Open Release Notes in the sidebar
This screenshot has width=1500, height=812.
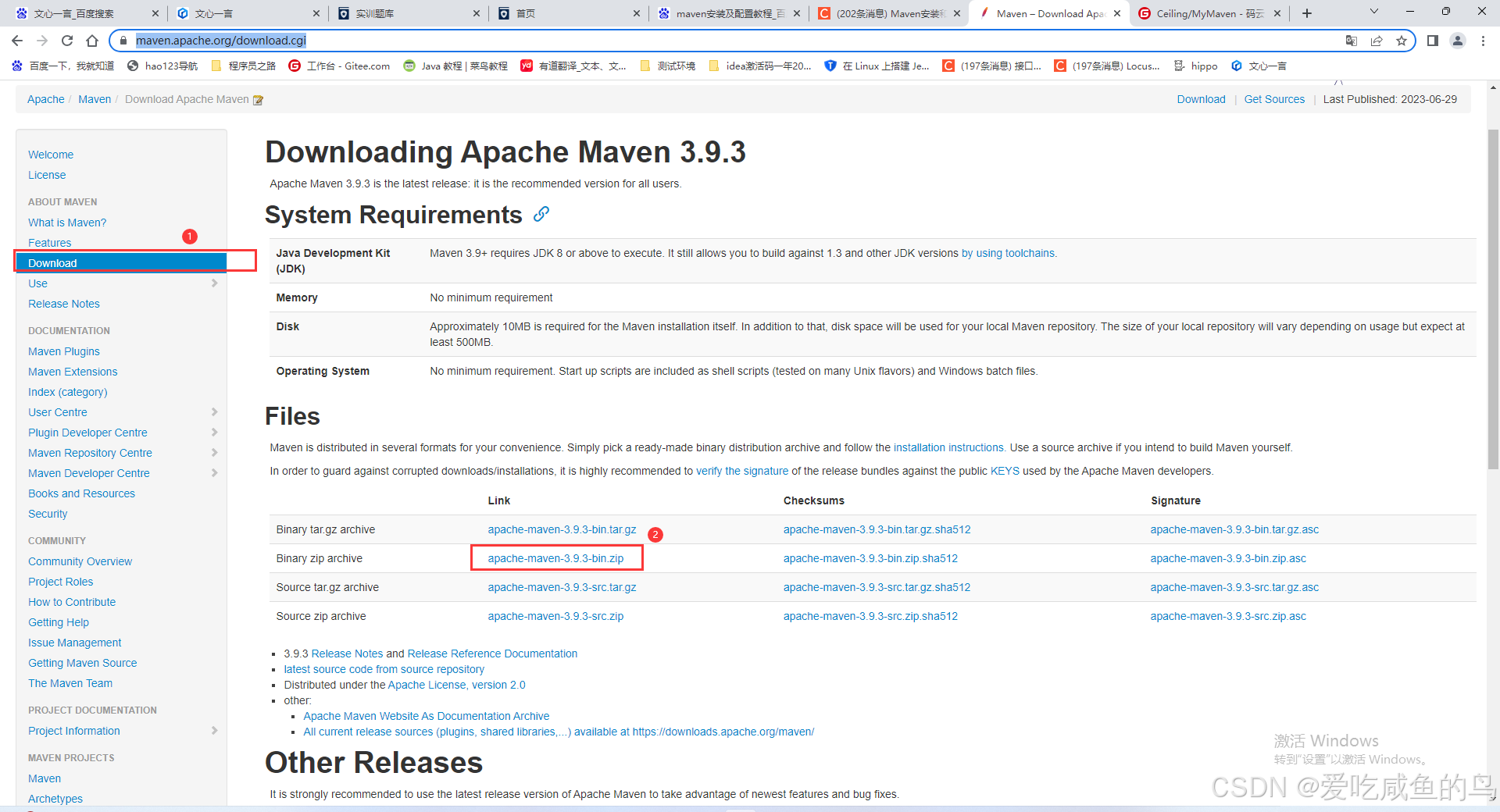[64, 304]
